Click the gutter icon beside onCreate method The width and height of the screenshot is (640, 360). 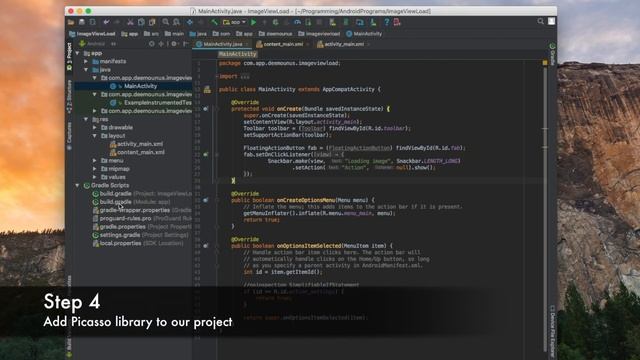206,109
